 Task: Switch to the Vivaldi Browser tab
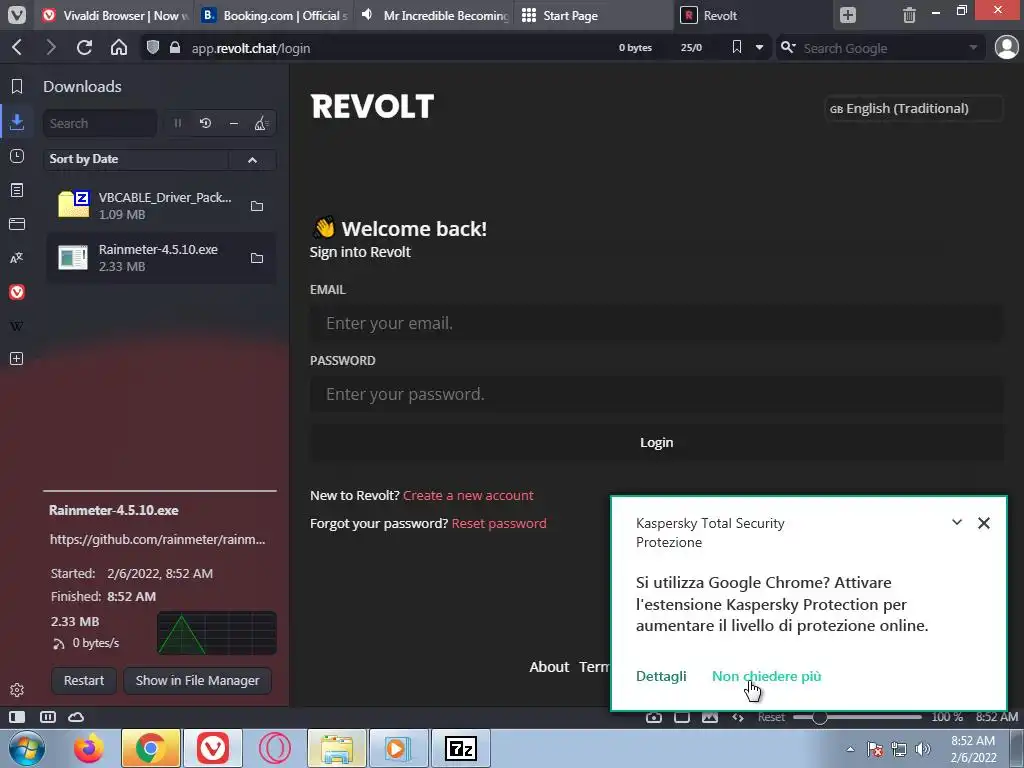[115, 15]
